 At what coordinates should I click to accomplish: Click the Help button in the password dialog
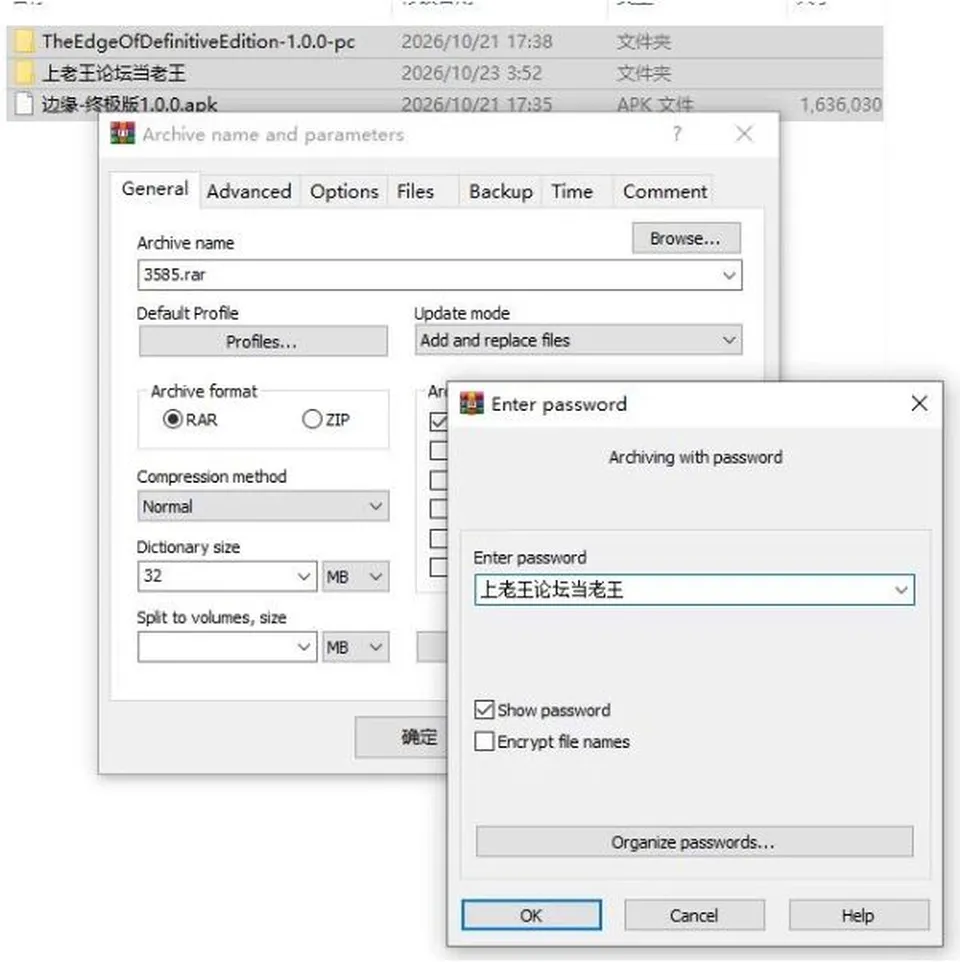[859, 915]
